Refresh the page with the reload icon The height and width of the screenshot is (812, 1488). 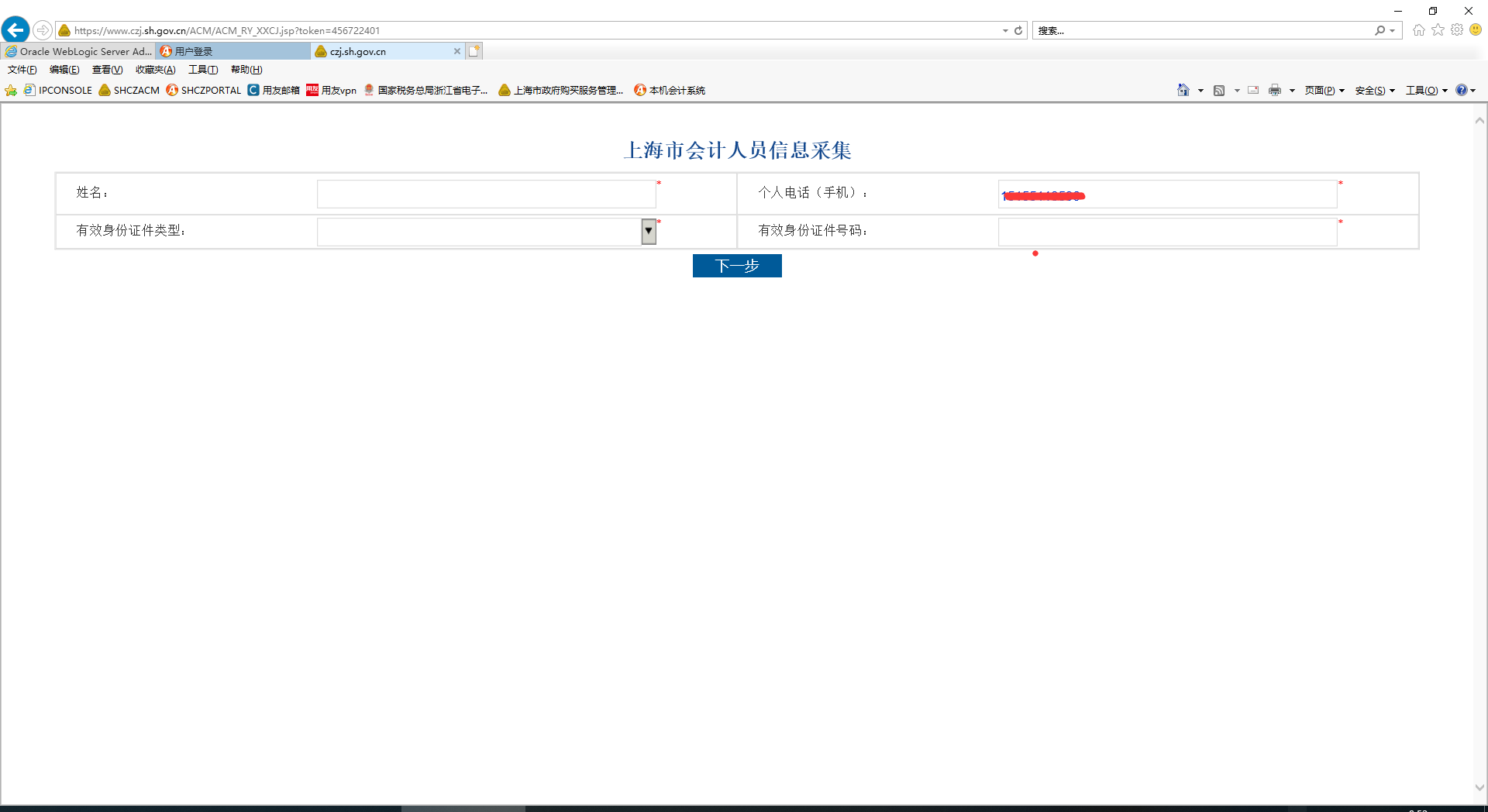click(x=1018, y=31)
